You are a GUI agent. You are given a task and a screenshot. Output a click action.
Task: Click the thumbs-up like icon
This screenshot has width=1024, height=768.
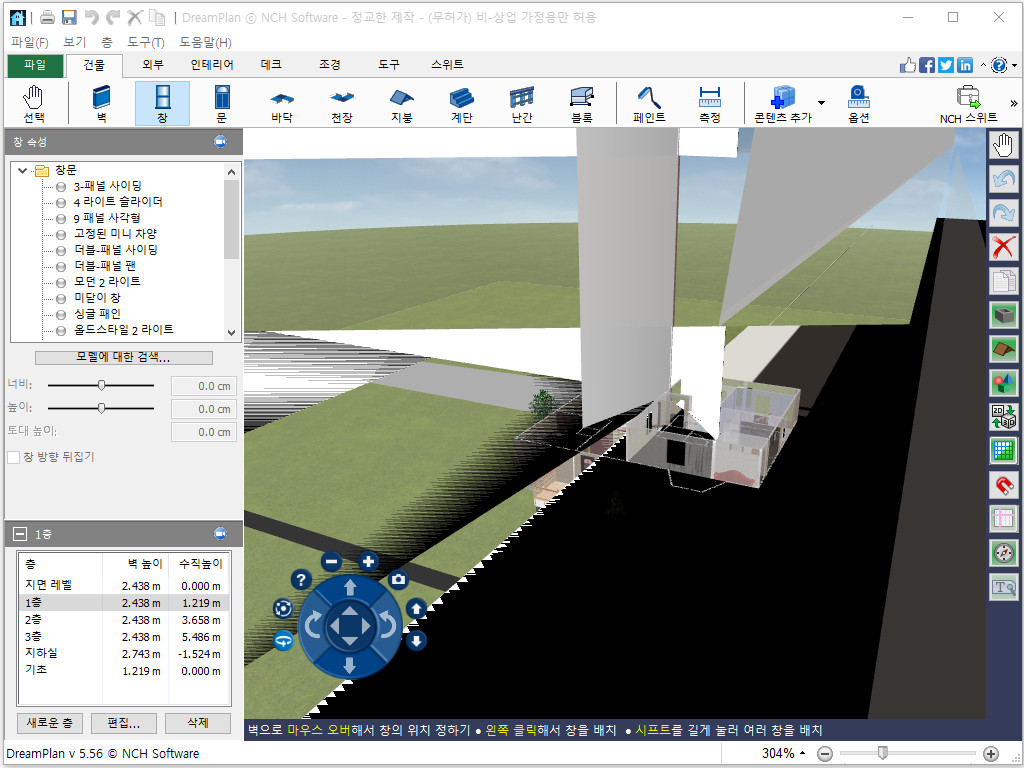coord(908,65)
